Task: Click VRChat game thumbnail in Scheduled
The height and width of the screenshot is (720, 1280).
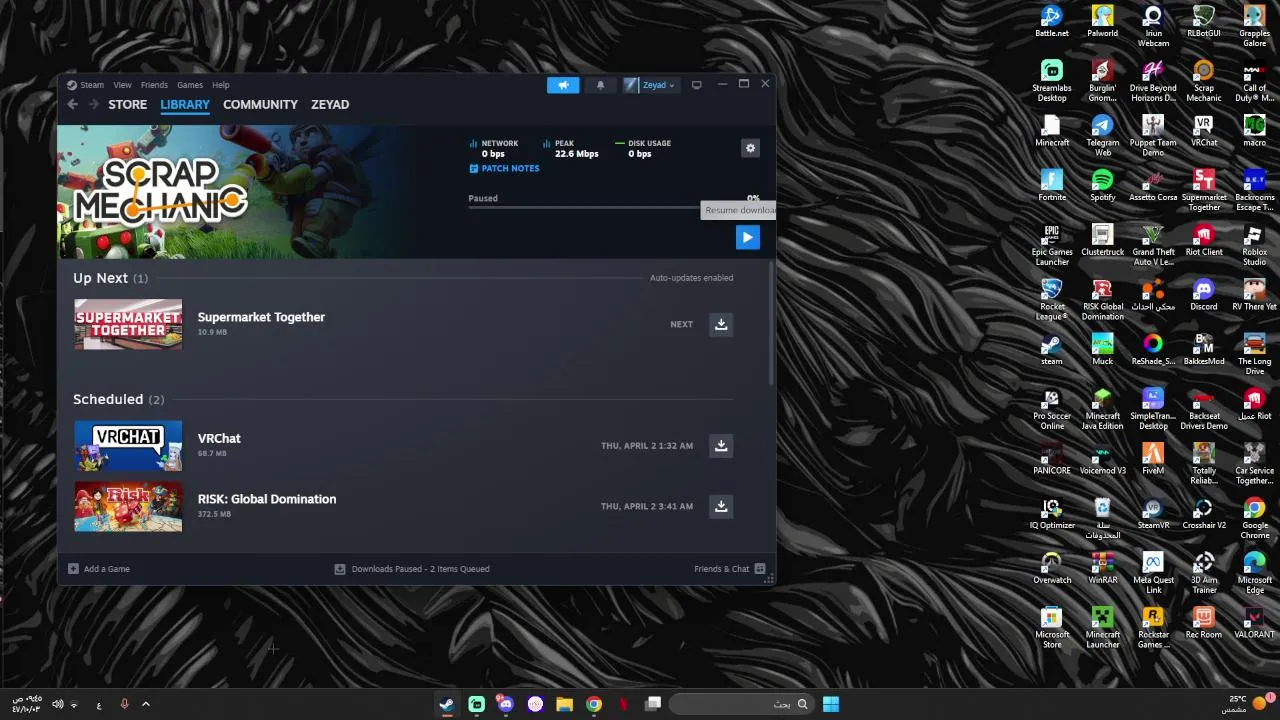Action: pyautogui.click(x=128, y=445)
